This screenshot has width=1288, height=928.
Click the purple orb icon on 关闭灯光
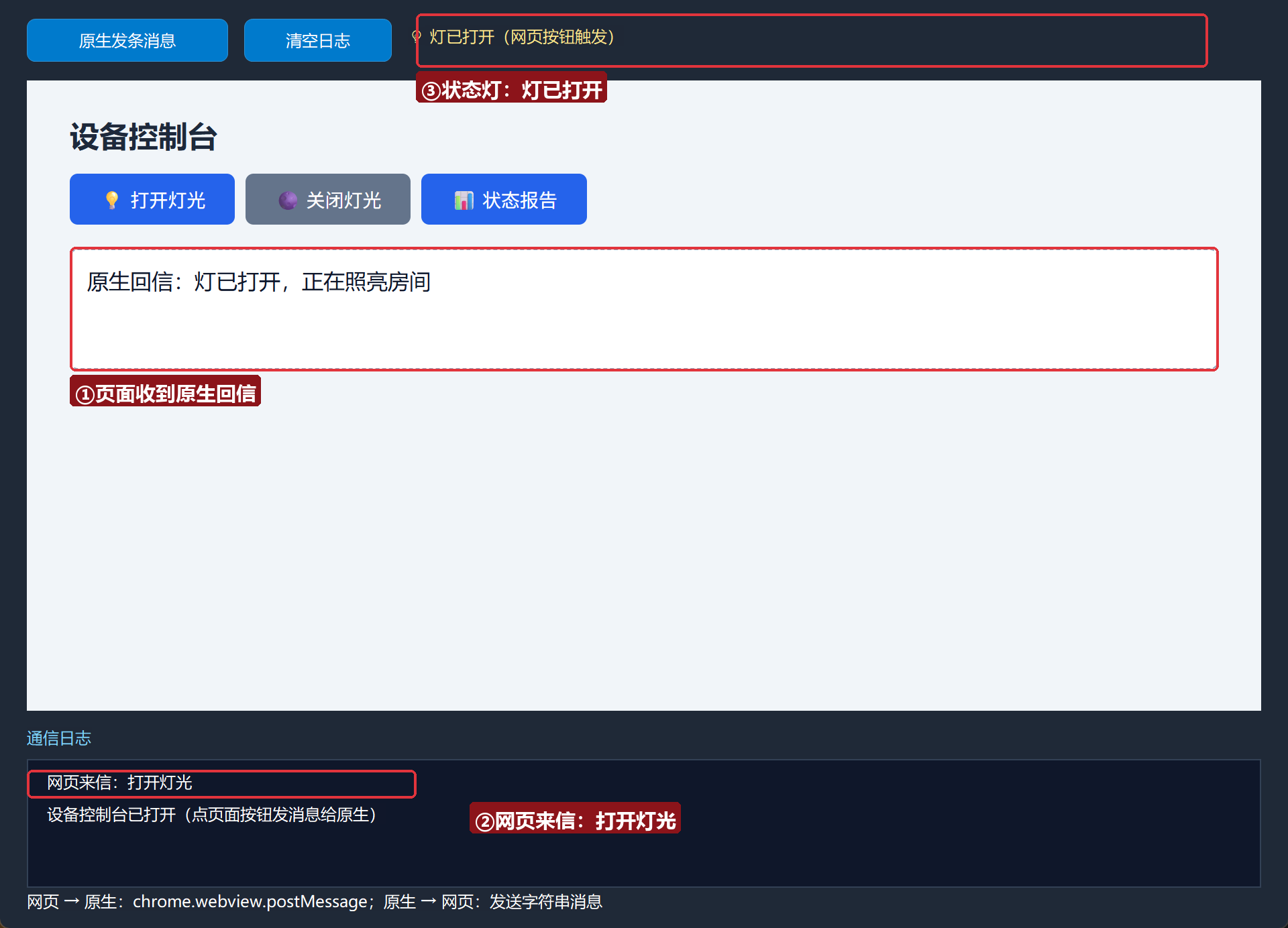(x=288, y=200)
